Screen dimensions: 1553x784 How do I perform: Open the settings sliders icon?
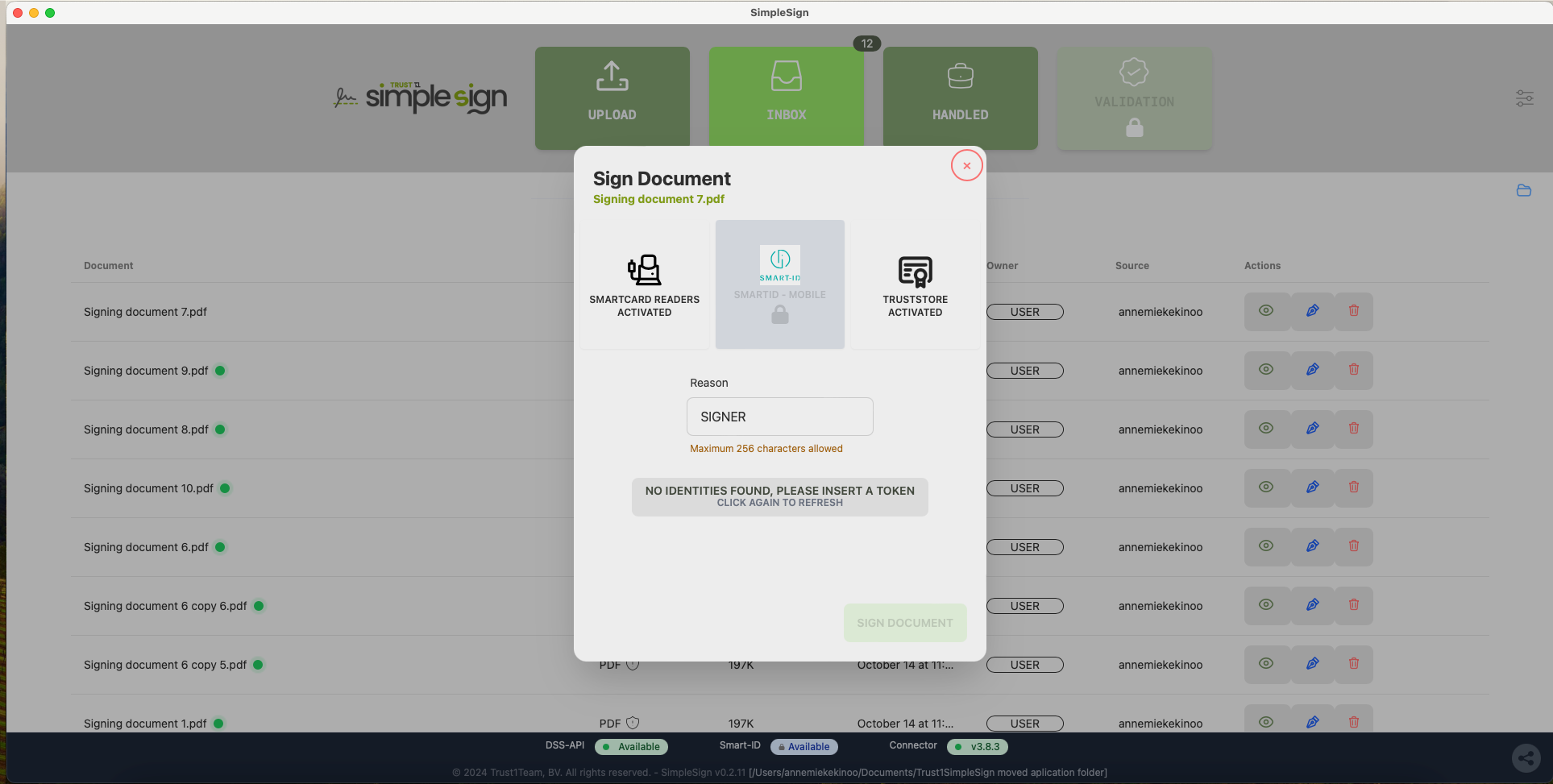[1525, 98]
